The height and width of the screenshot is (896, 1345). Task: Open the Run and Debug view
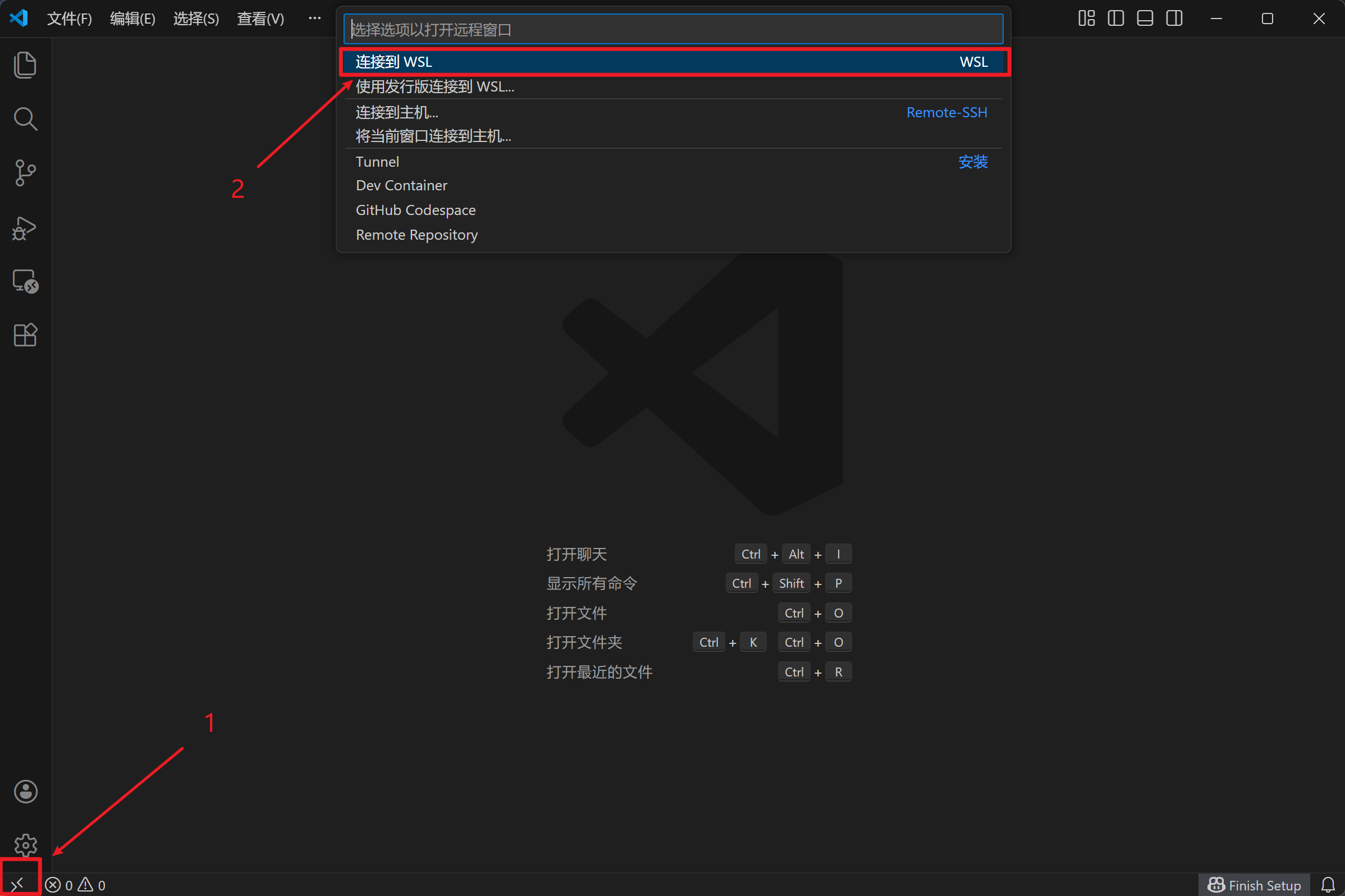click(25, 227)
